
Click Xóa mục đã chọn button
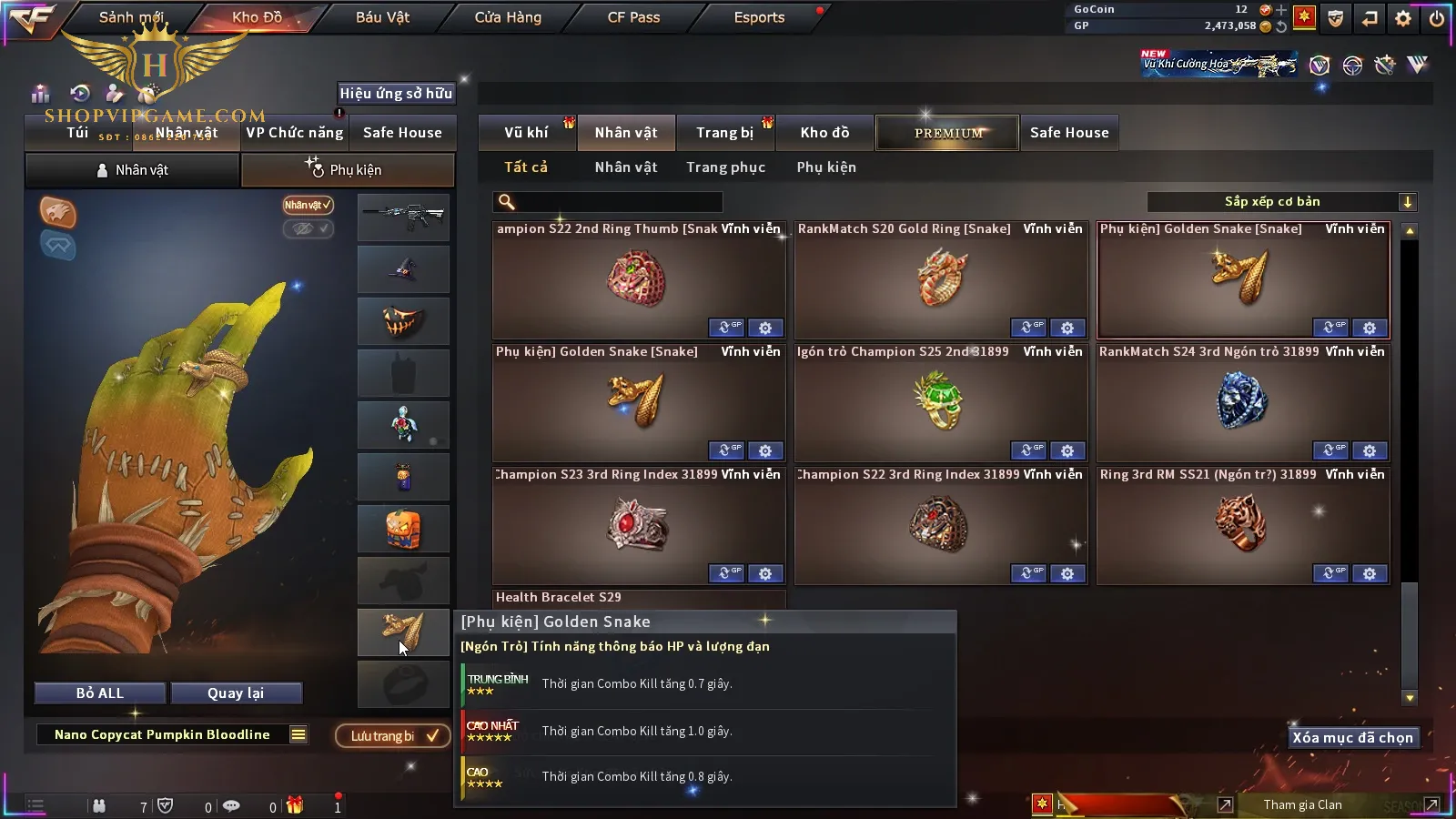[1352, 738]
